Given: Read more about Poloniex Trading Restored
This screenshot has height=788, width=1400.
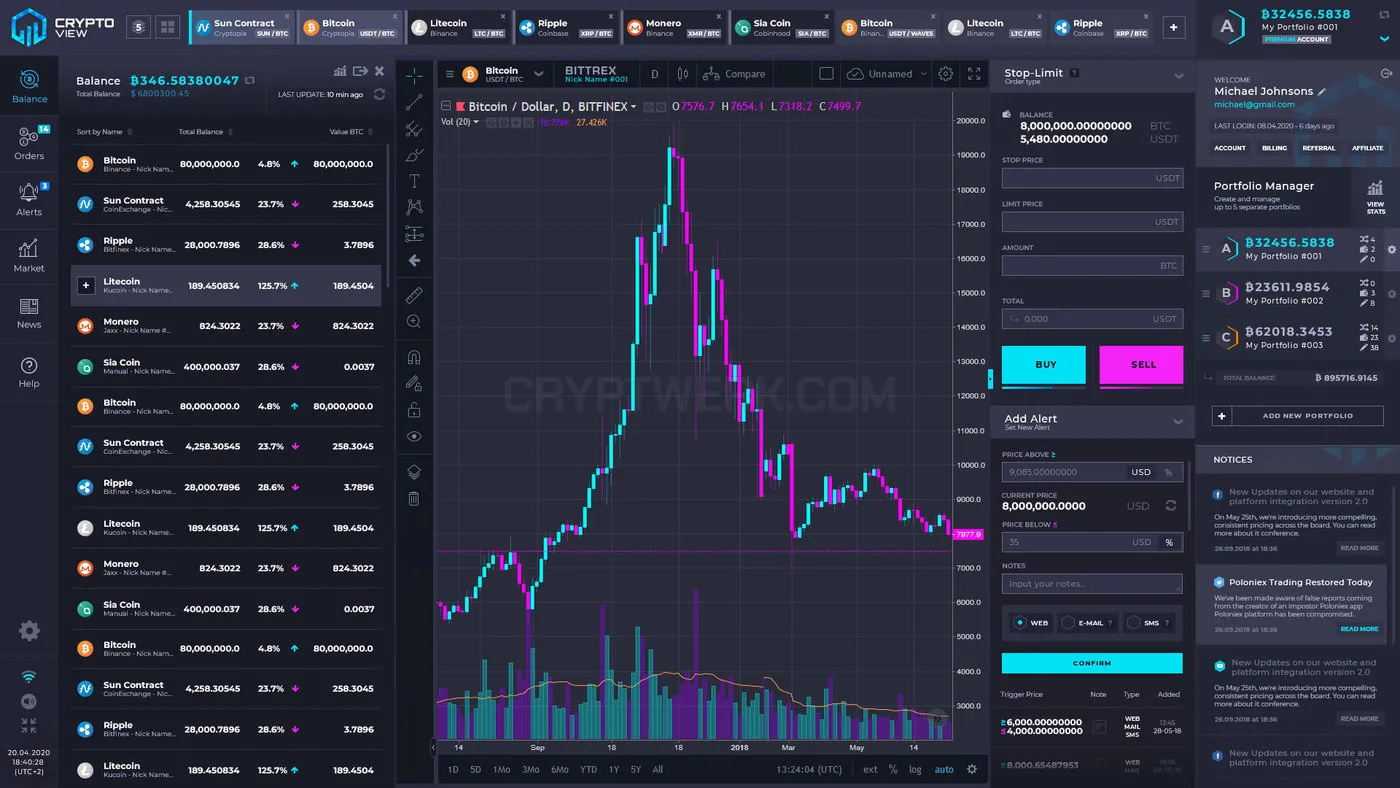Looking at the screenshot, I should 1359,629.
